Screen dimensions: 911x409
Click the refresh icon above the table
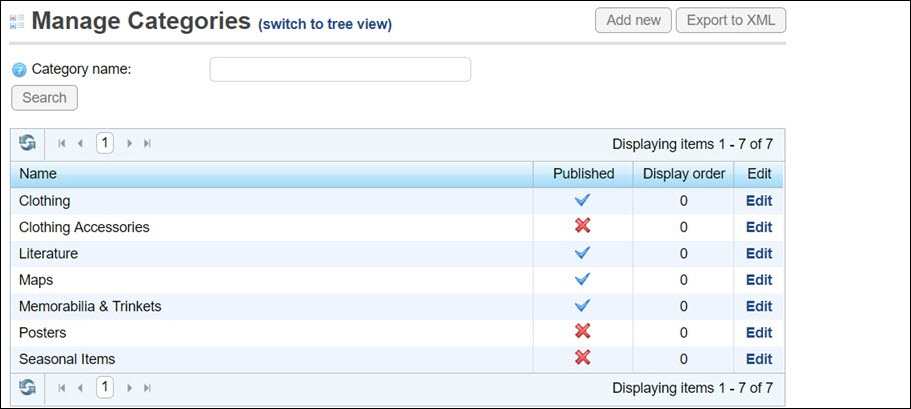27,144
